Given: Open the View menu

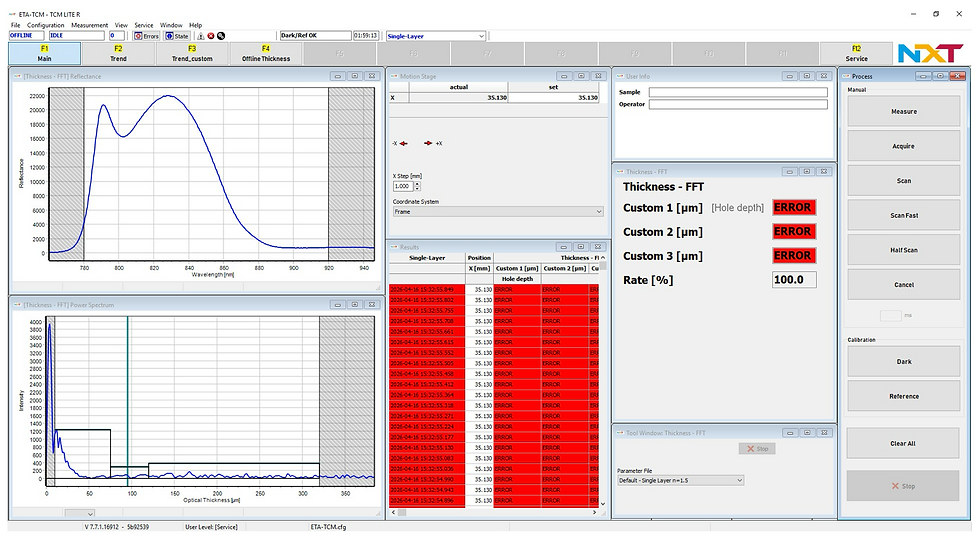Looking at the screenshot, I should pyautogui.click(x=121, y=25).
